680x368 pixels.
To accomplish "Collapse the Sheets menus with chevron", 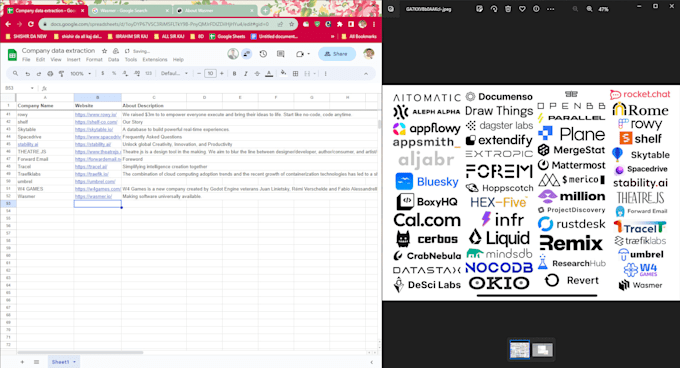I will (366, 74).
